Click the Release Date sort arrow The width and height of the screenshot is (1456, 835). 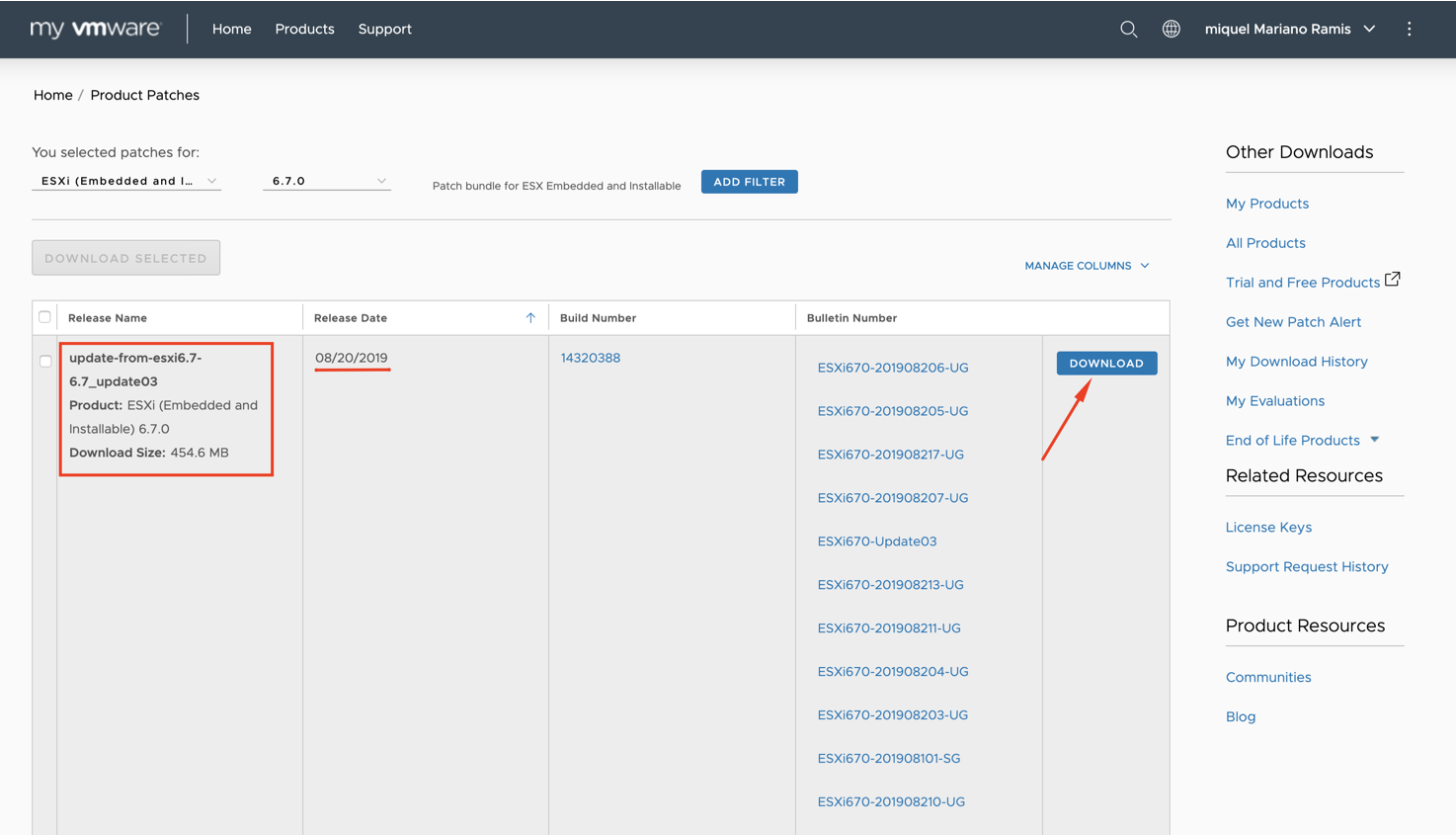(x=530, y=317)
